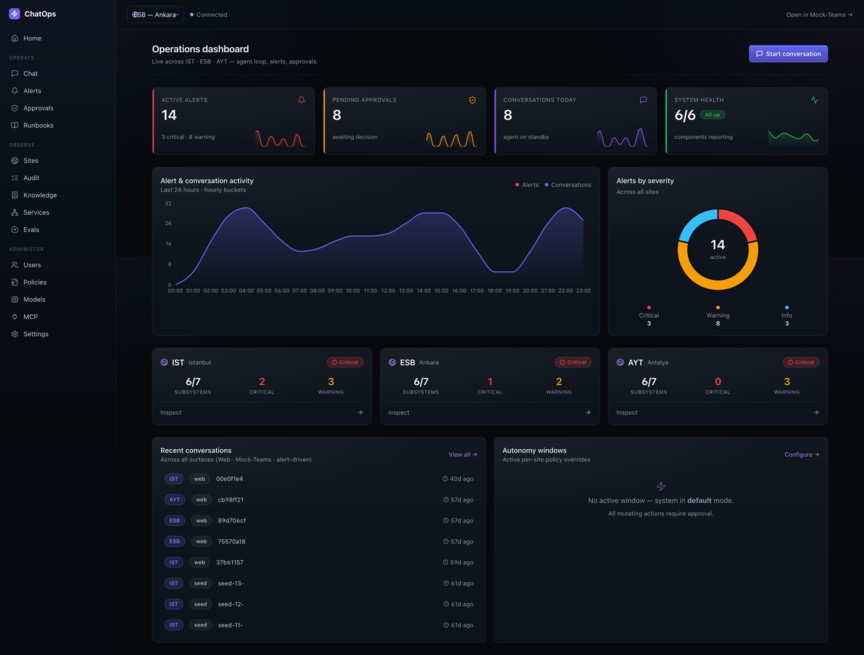Open the seed-13- conversation
Image resolution: width=864 pixels, height=655 pixels.
coord(319,584)
